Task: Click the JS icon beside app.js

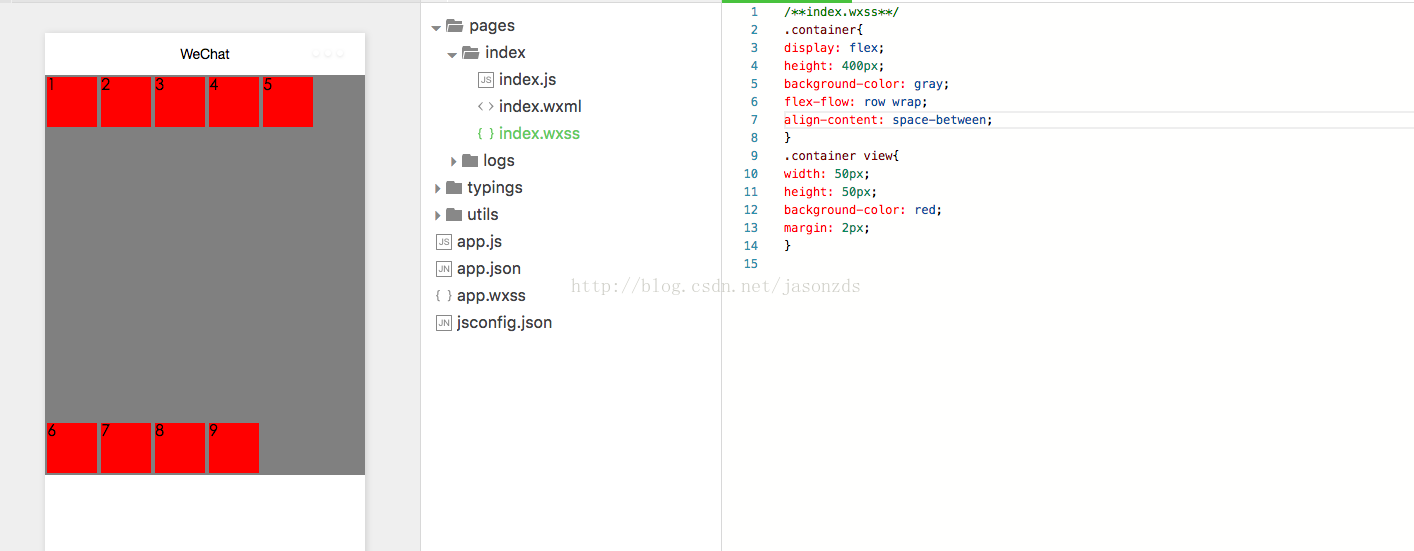Action: tap(444, 242)
